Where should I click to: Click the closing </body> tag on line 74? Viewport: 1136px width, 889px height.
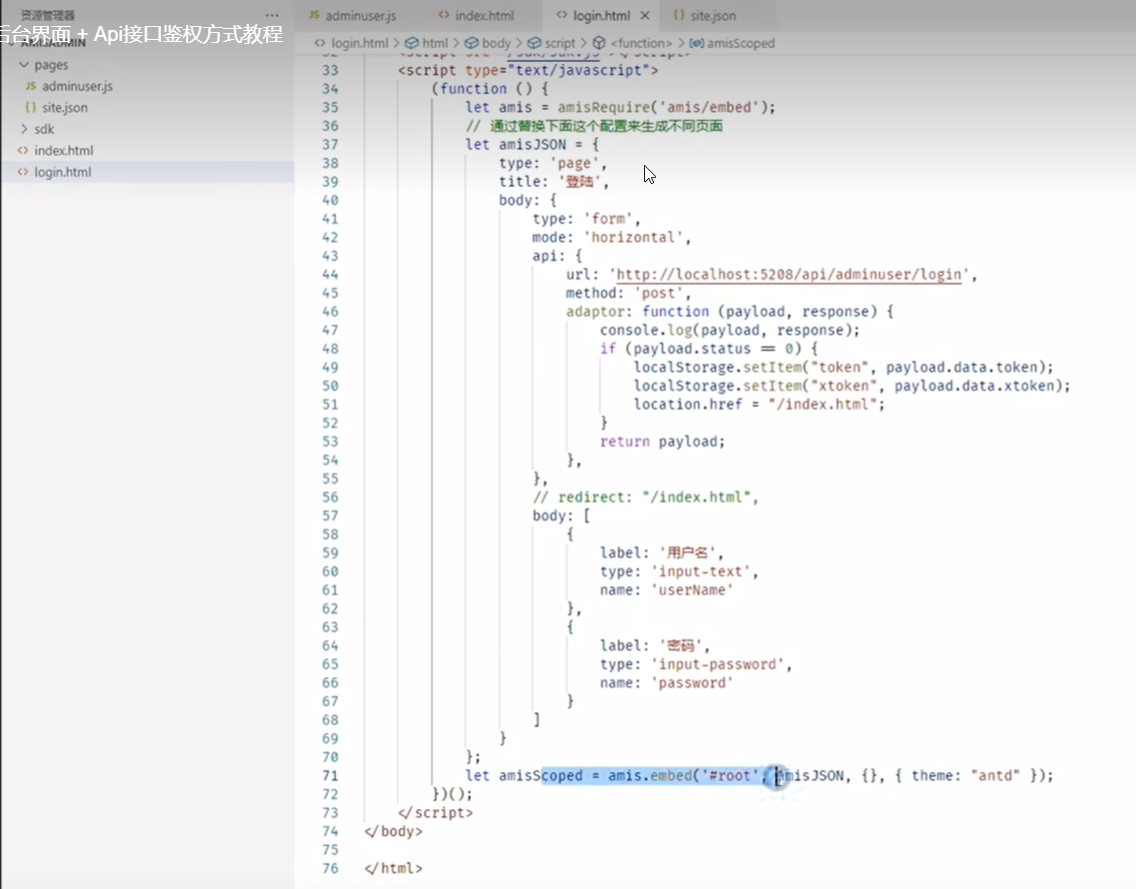[x=393, y=832]
